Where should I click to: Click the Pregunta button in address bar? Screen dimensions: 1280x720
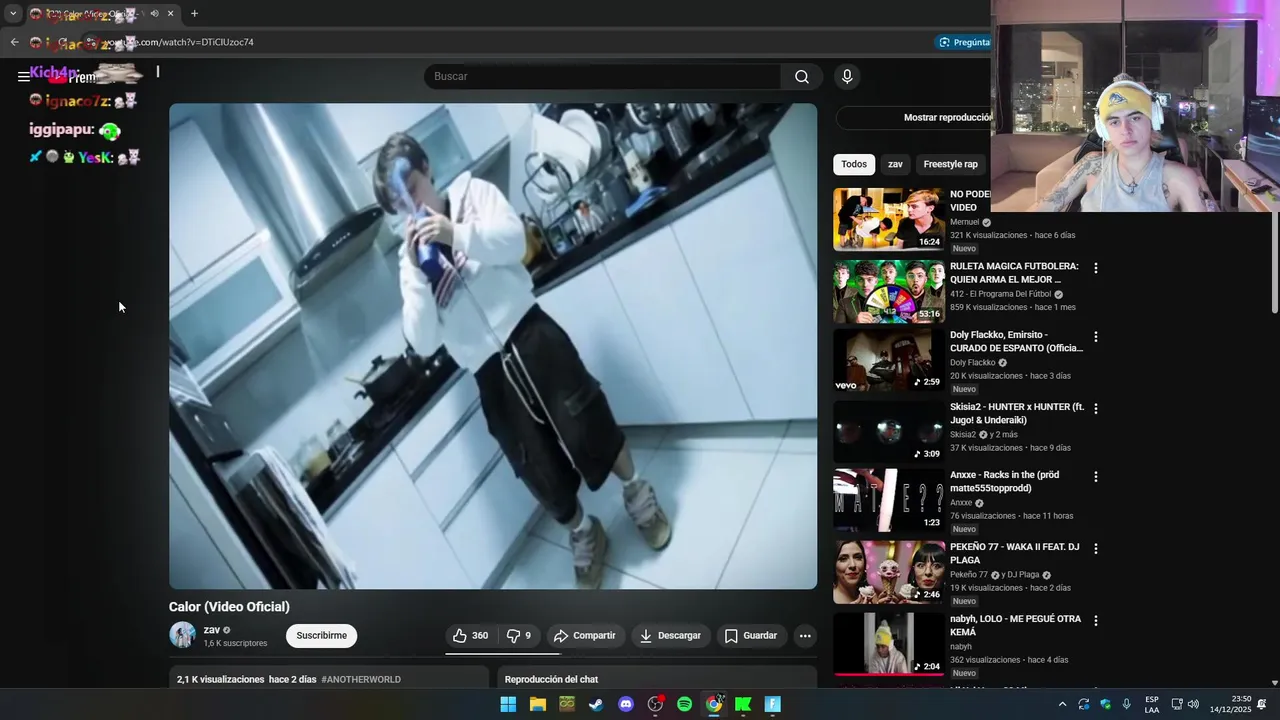click(965, 42)
